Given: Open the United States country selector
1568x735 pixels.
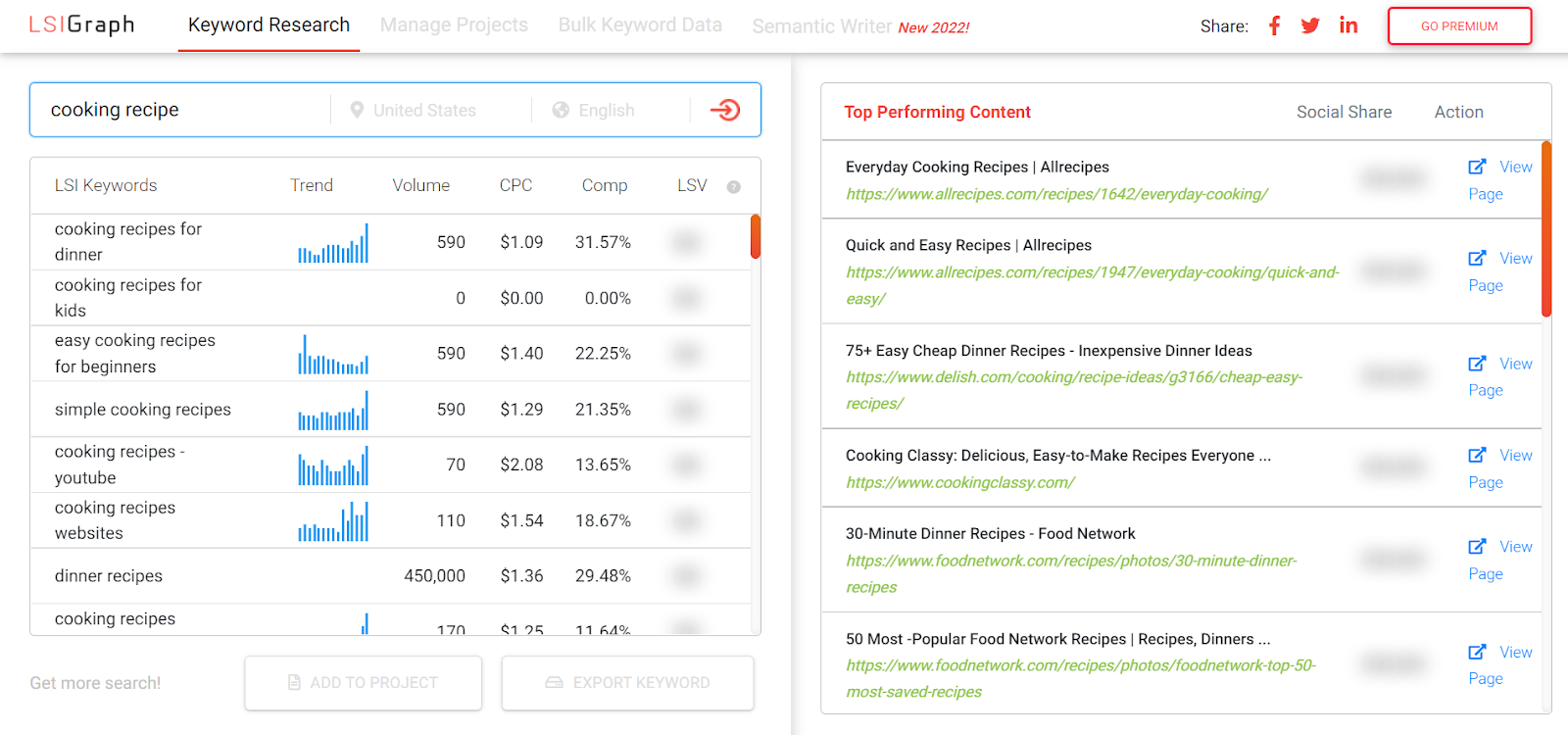Looking at the screenshot, I should (424, 111).
